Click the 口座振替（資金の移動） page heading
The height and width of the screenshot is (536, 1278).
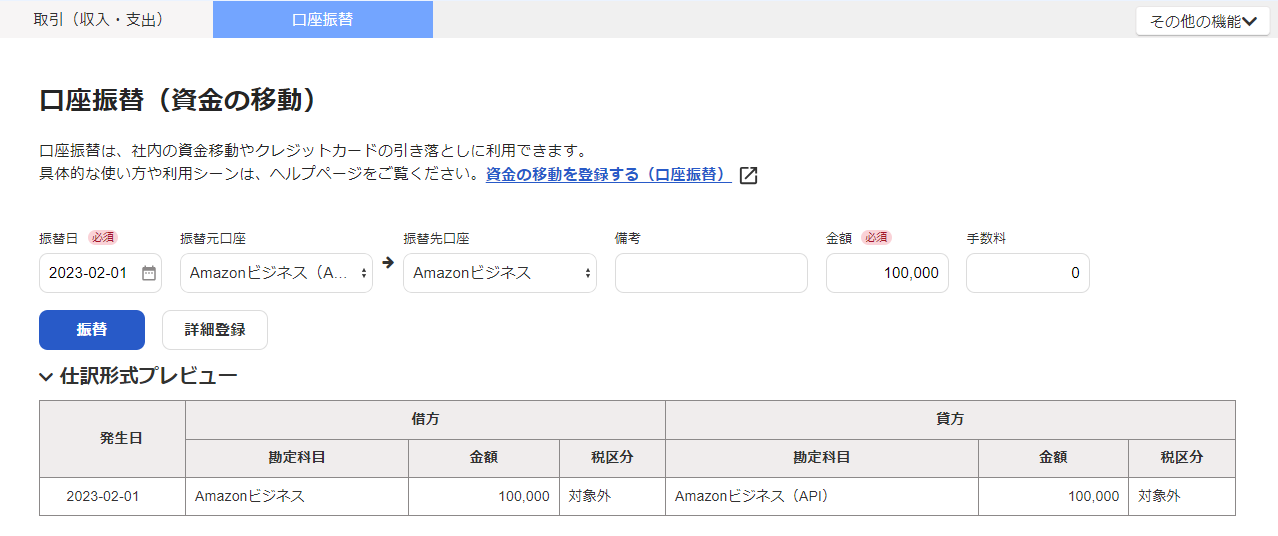tap(179, 100)
